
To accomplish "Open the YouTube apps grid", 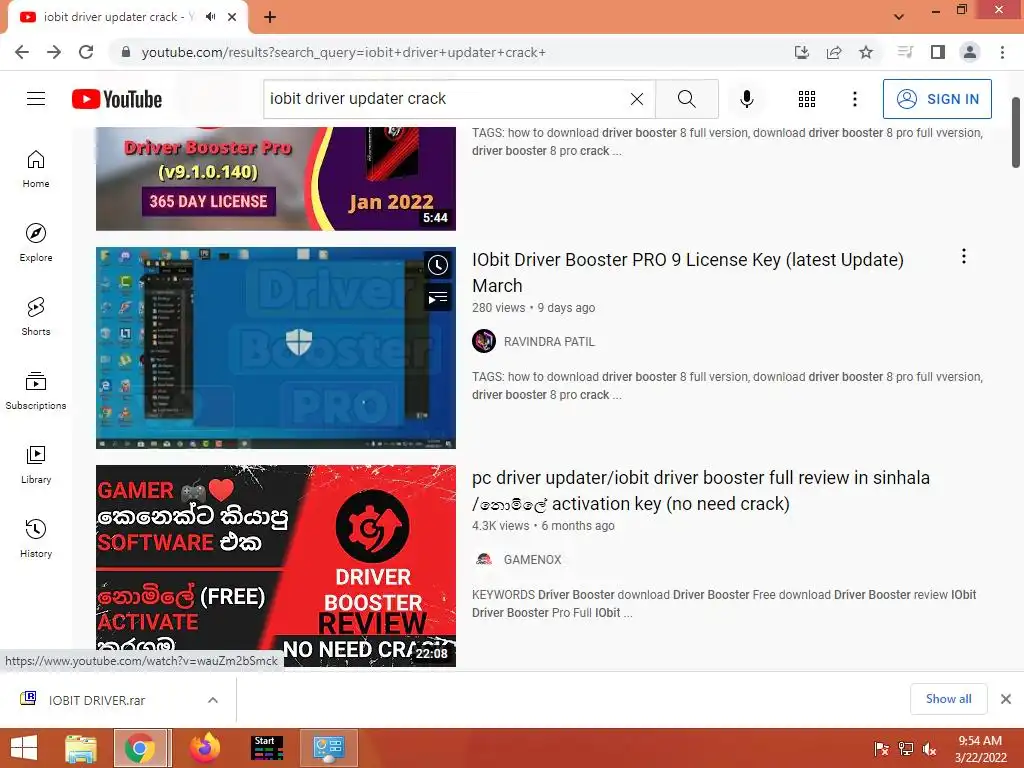I will tap(807, 99).
